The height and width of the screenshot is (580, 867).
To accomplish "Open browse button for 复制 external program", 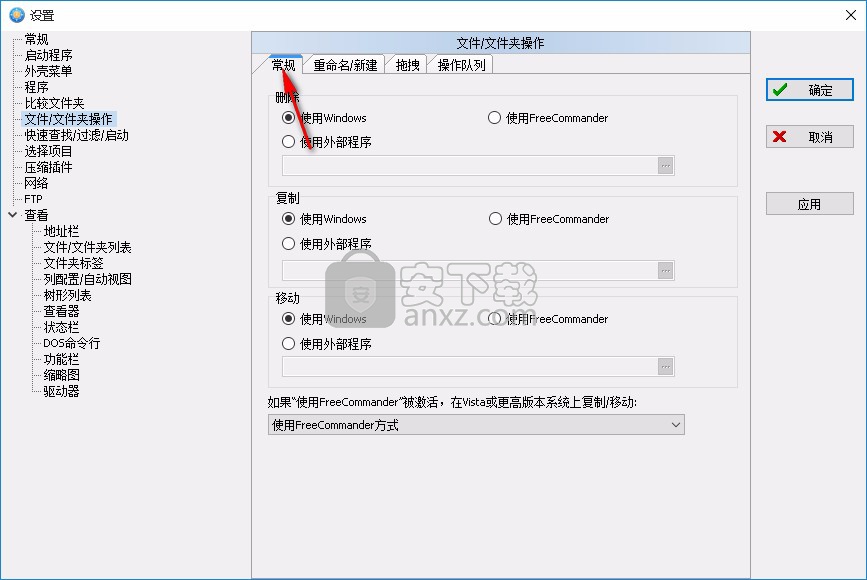I will [x=665, y=270].
